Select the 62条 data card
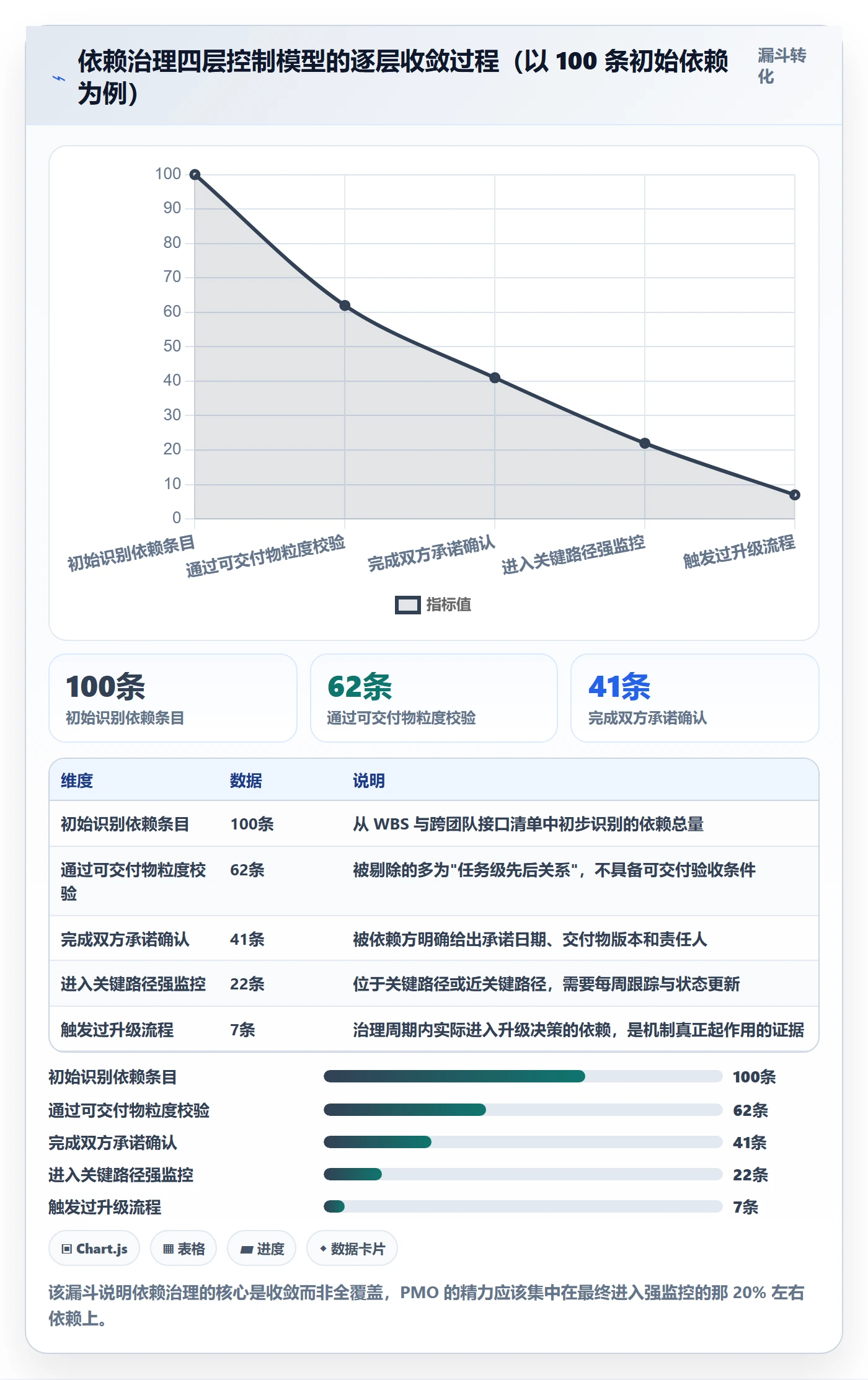The width and height of the screenshot is (868, 1380). 434,698
